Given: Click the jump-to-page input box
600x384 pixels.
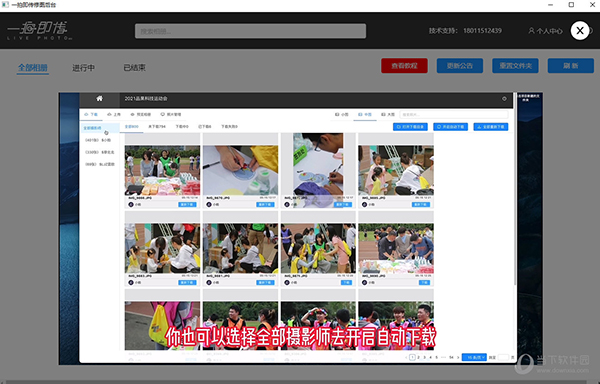Looking at the screenshot, I should coord(503,357).
